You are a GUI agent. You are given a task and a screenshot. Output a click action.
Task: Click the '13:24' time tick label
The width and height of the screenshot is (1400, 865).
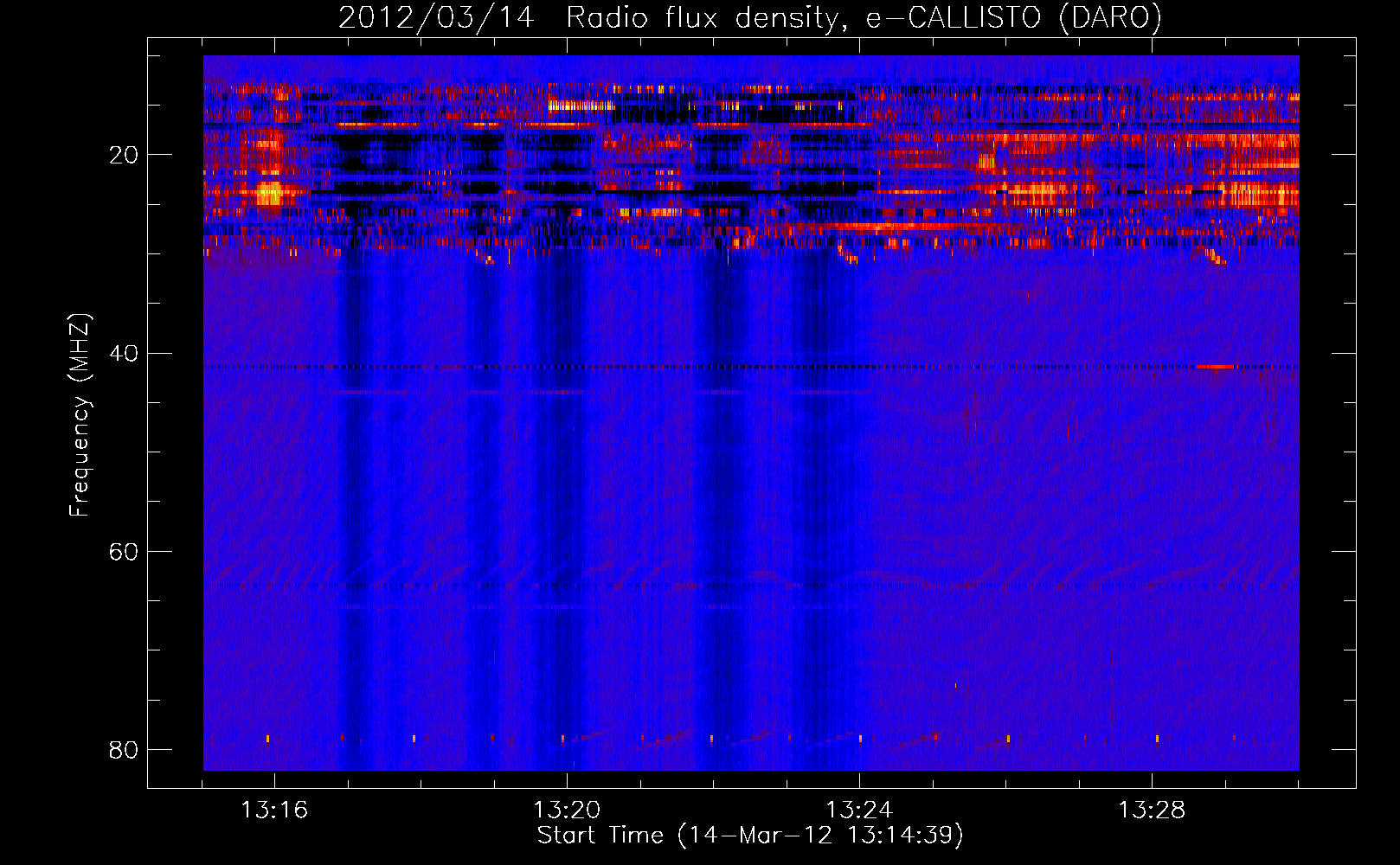pyautogui.click(x=859, y=811)
